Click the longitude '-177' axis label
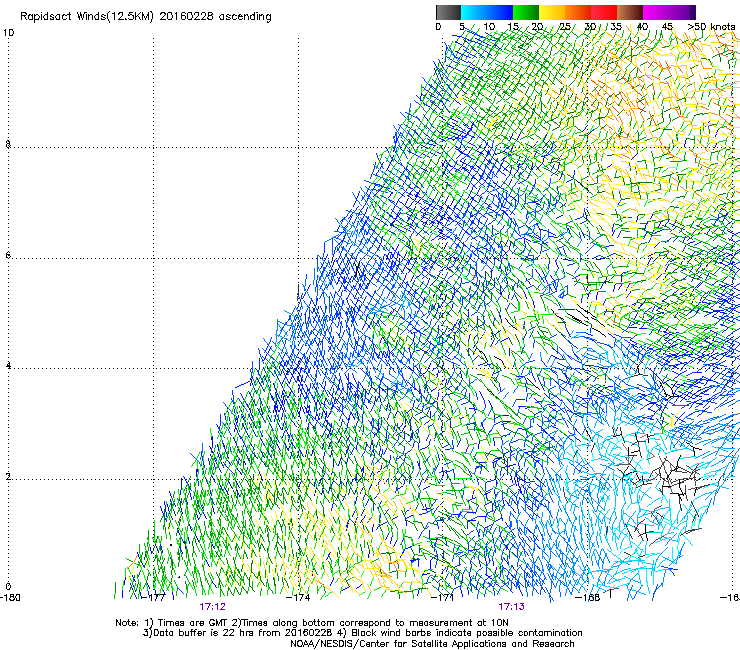The image size is (740, 650). coord(153,597)
